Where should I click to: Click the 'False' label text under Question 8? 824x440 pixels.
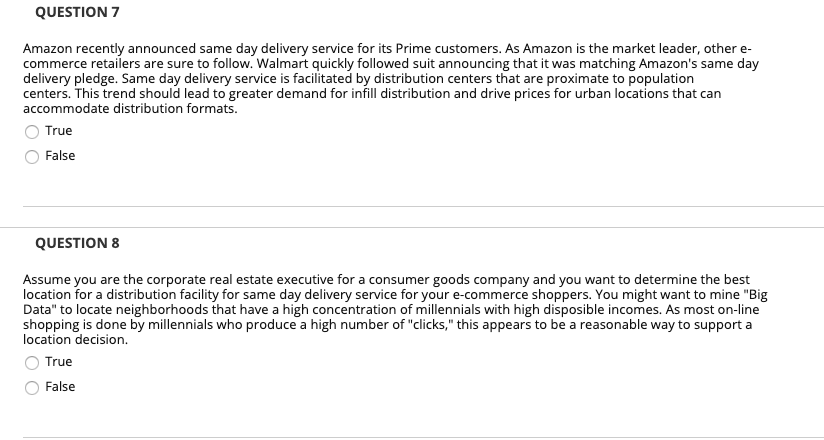click(60, 387)
